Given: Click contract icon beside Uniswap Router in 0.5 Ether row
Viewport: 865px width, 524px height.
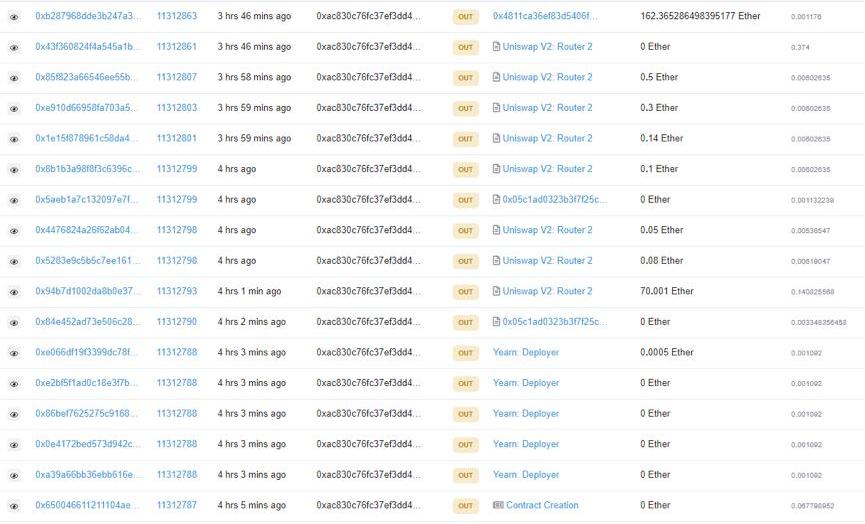Looking at the screenshot, I should coord(496,78).
